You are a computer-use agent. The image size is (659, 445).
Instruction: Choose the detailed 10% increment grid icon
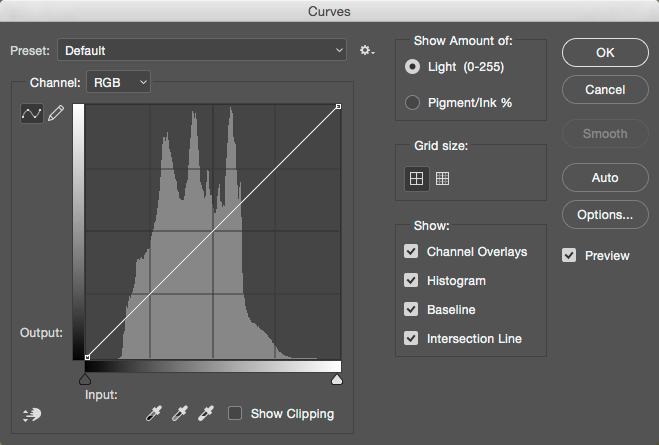[x=442, y=179]
